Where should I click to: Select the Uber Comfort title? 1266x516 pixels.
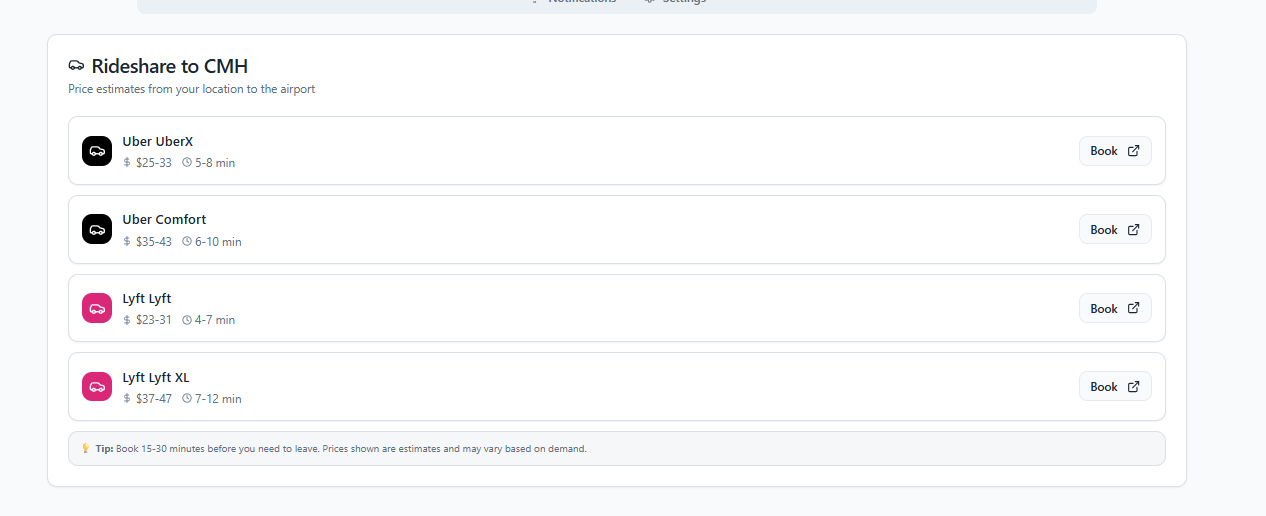164,220
